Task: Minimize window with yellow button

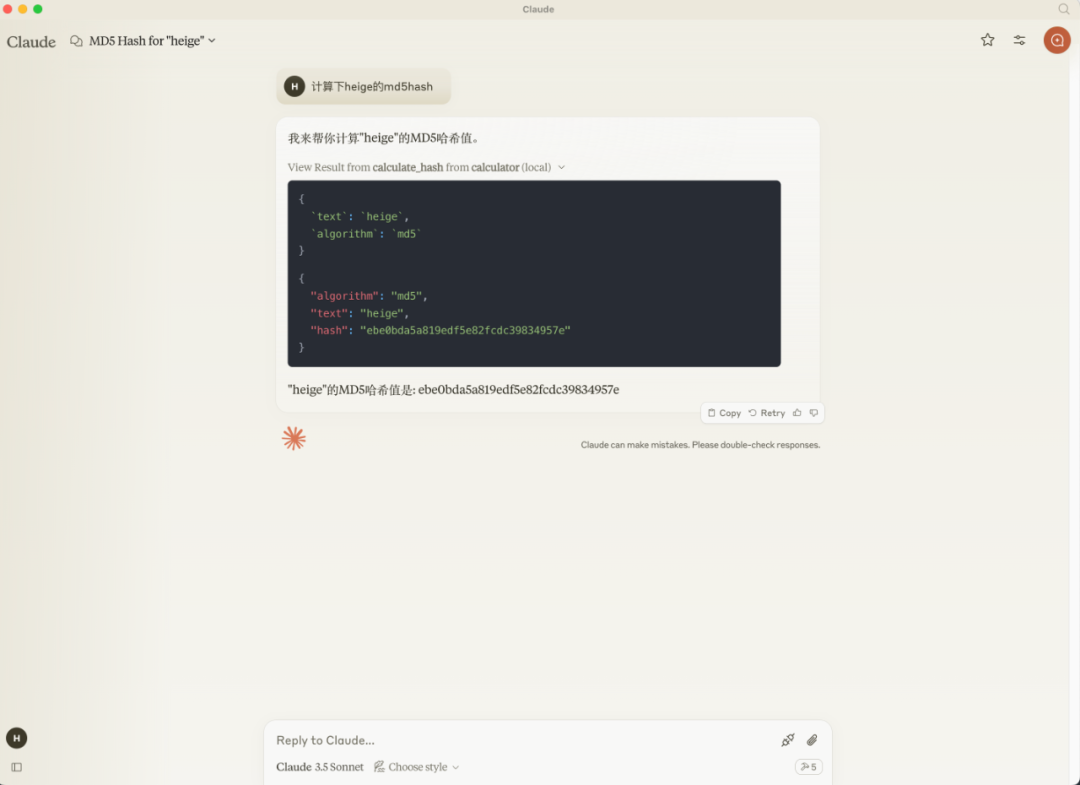Action: click(23, 9)
